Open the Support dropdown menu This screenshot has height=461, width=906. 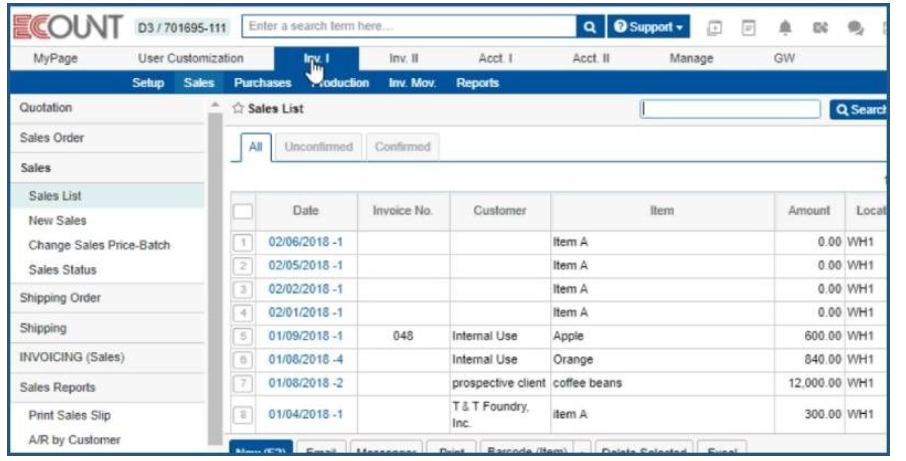650,26
